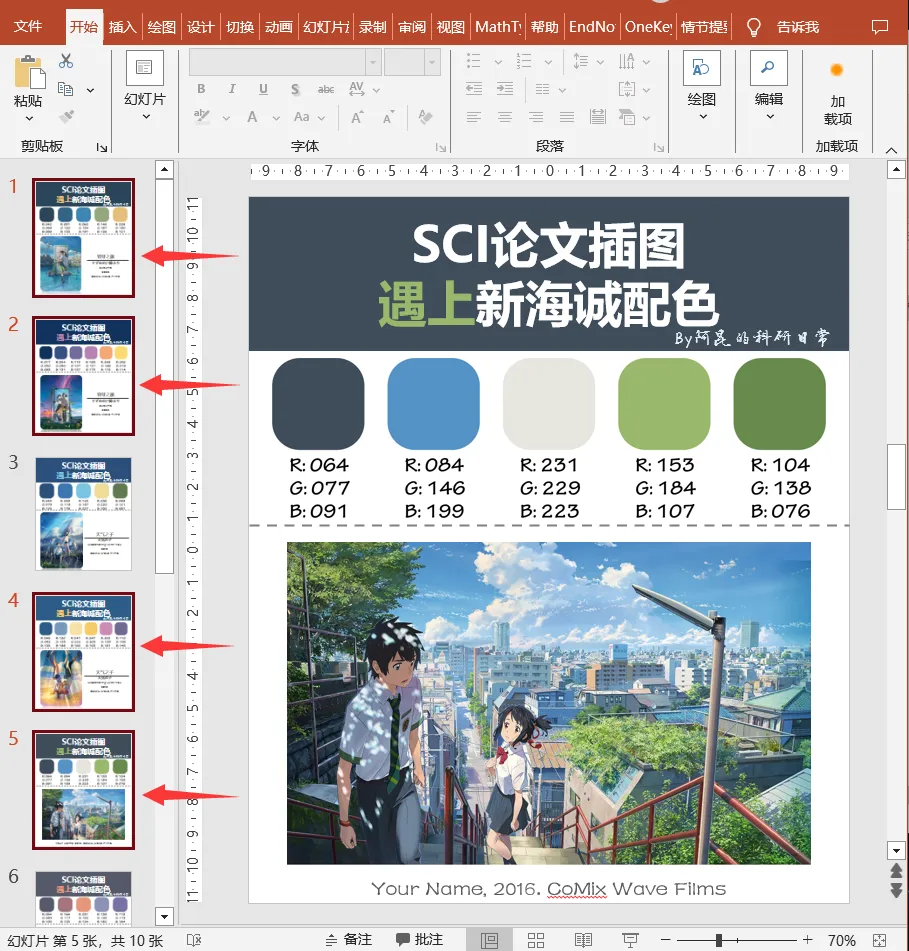Click the clear formatting eraser icon
Viewport: 909px width, 951px height.
pyautogui.click(x=425, y=116)
